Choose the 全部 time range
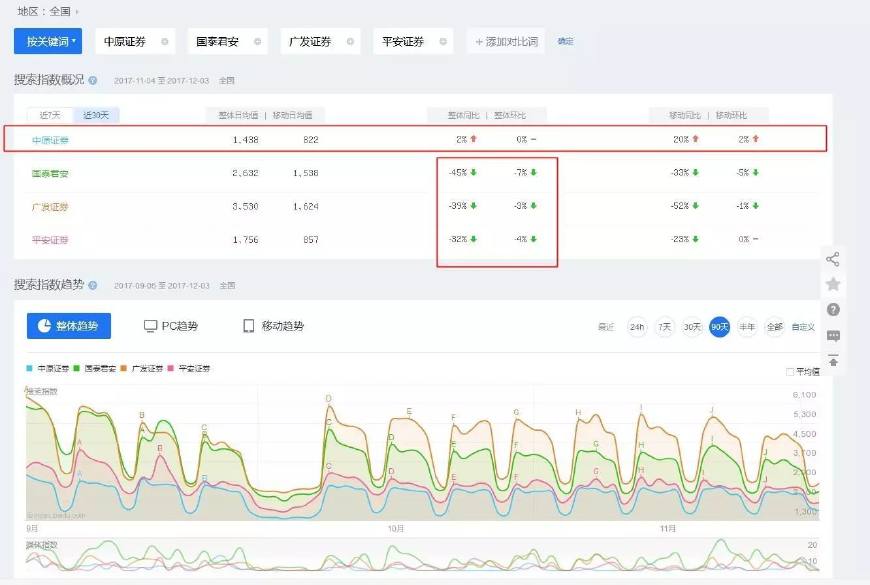The image size is (870, 585). 775,327
